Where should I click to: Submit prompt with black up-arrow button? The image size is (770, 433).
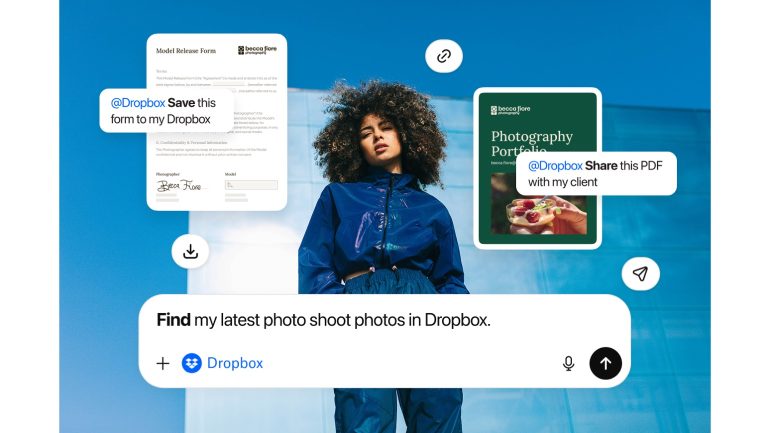point(605,363)
